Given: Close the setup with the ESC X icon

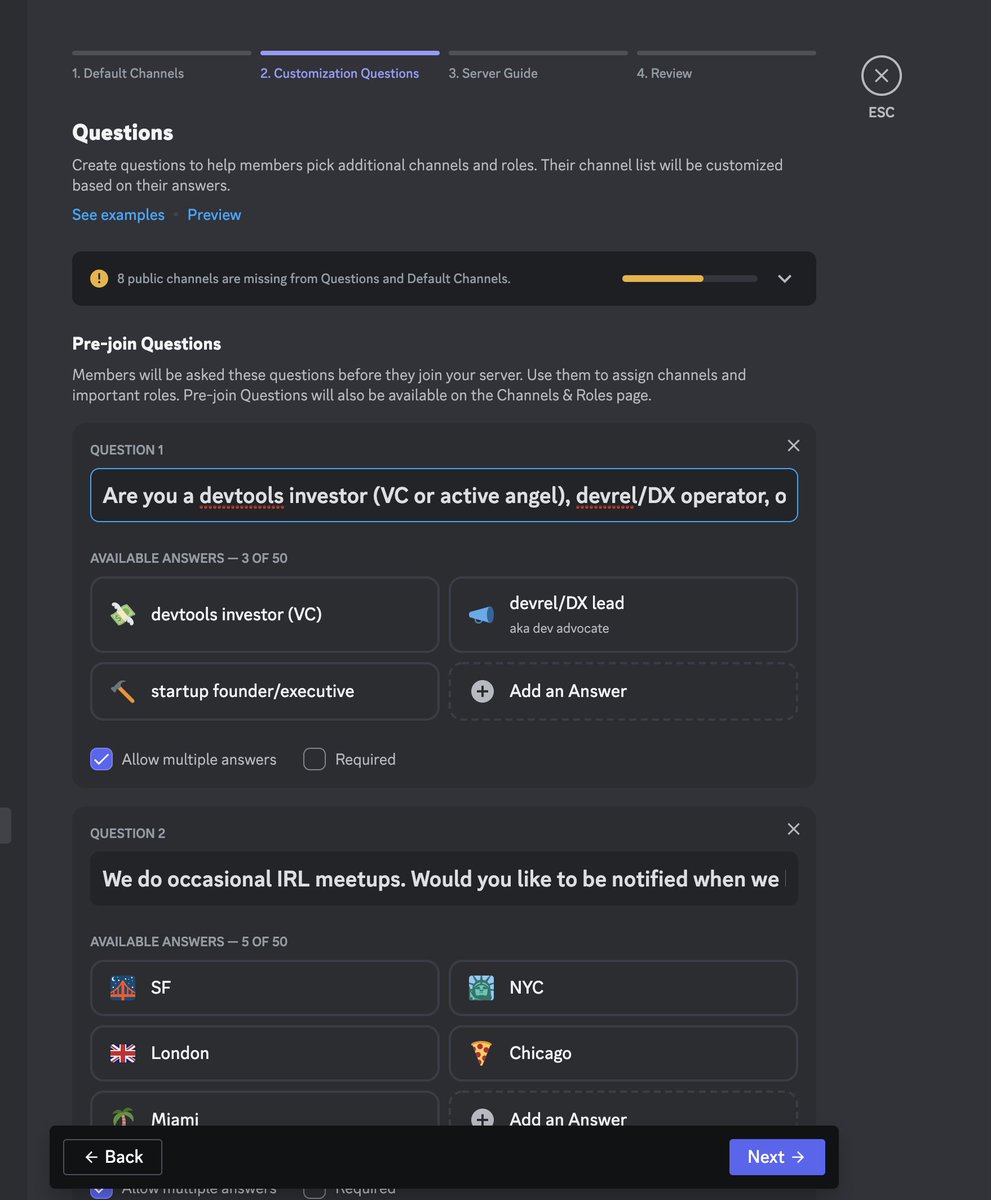Looking at the screenshot, I should coord(881,76).
